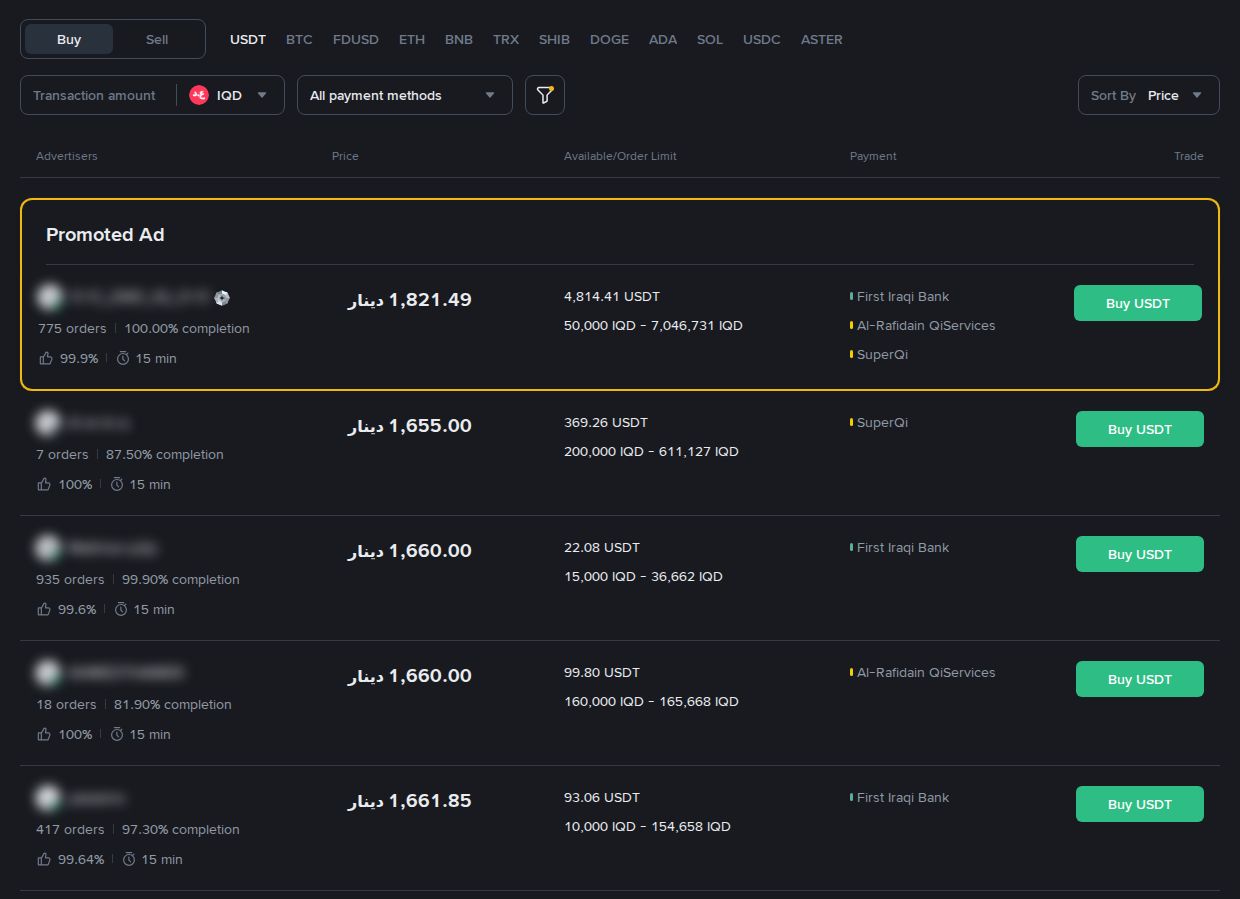The width and height of the screenshot is (1240, 899).
Task: Click clock icon in the 775 orders row
Action: pyautogui.click(x=123, y=358)
